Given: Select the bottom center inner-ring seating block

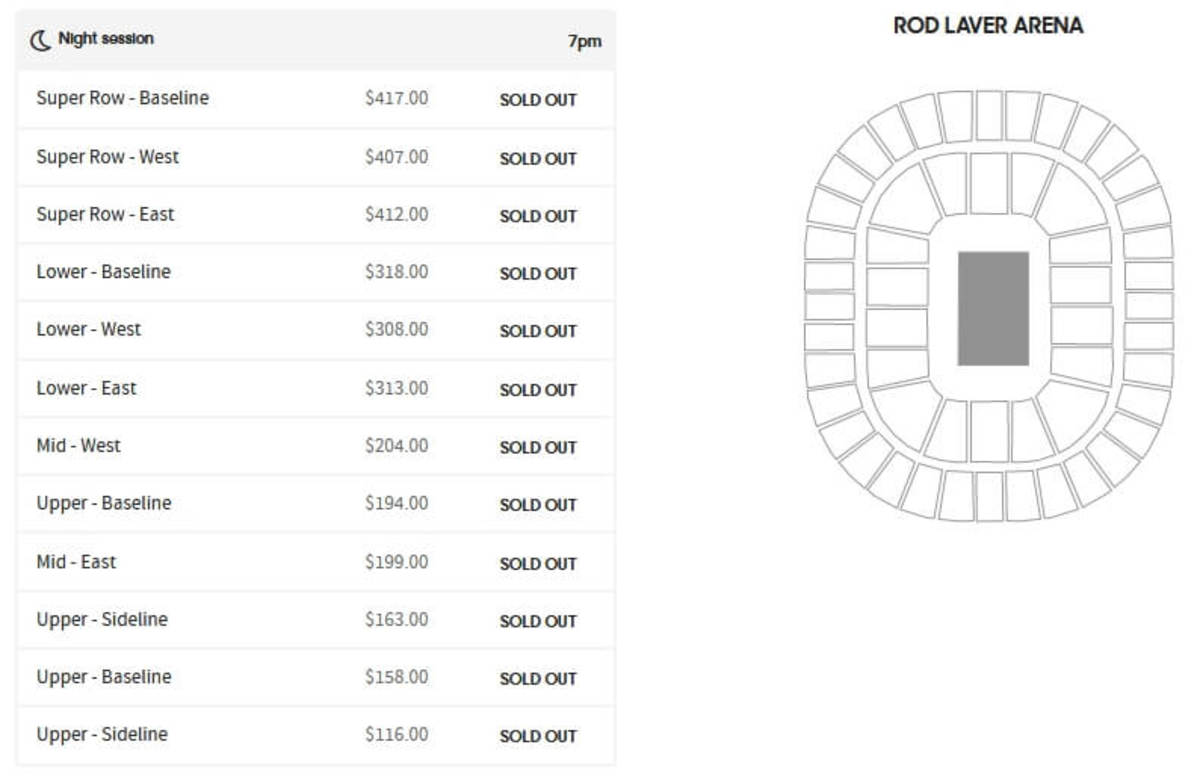Looking at the screenshot, I should point(989,431).
